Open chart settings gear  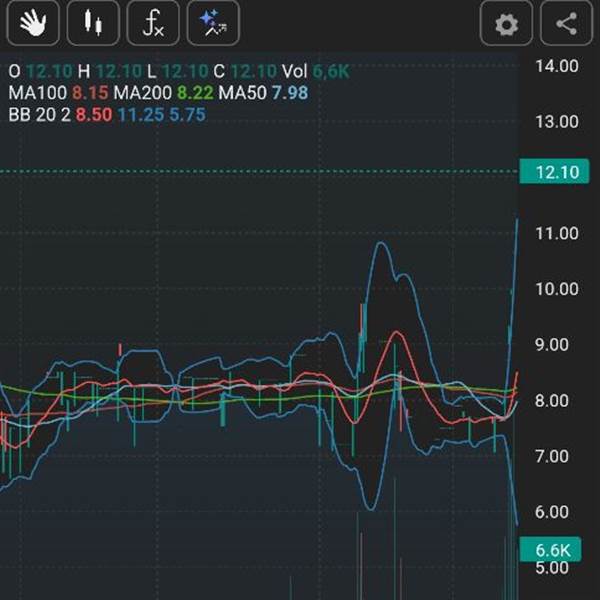pyautogui.click(x=506, y=23)
